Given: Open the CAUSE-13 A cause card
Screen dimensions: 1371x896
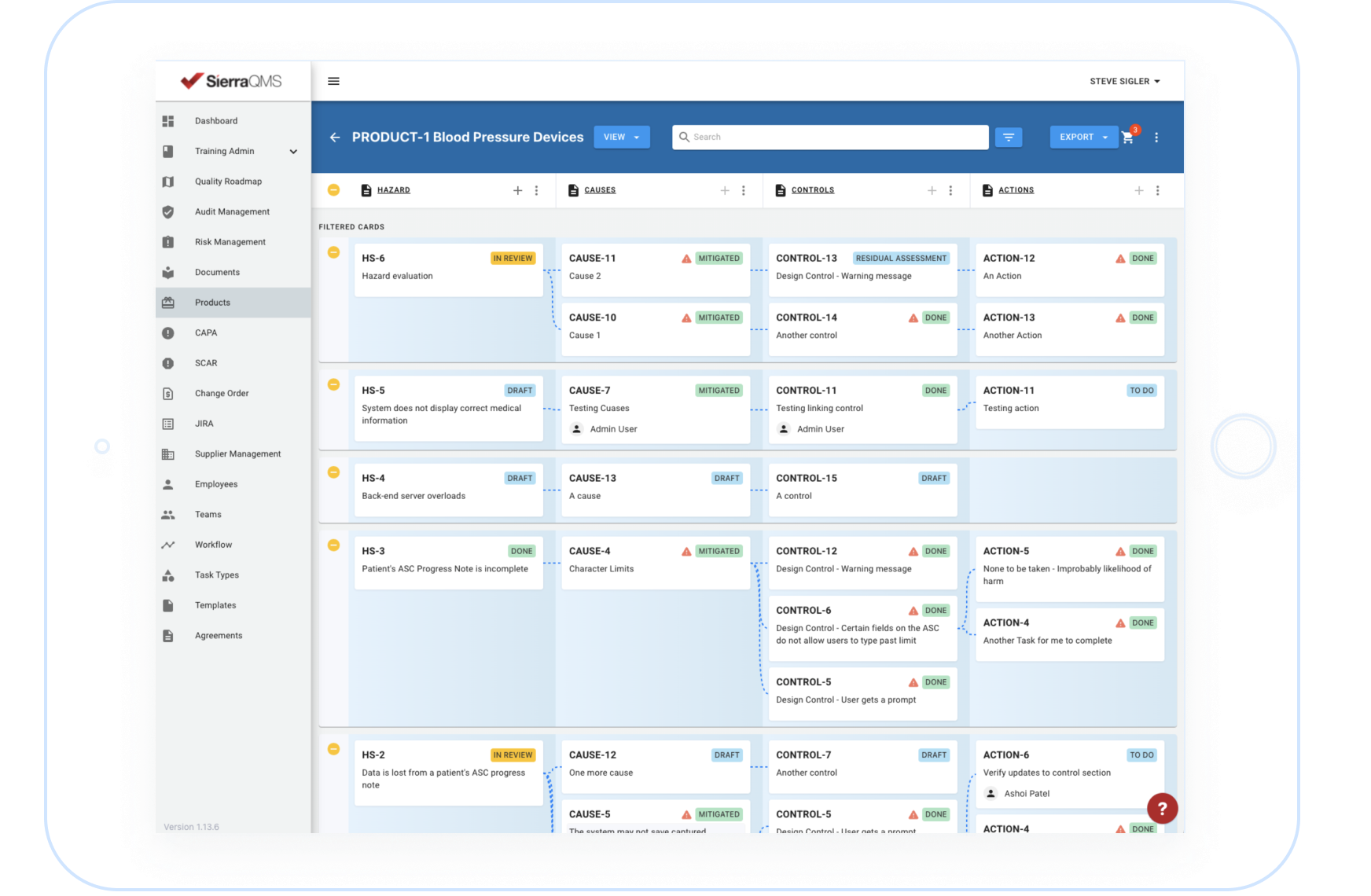Looking at the screenshot, I should 656,490.
